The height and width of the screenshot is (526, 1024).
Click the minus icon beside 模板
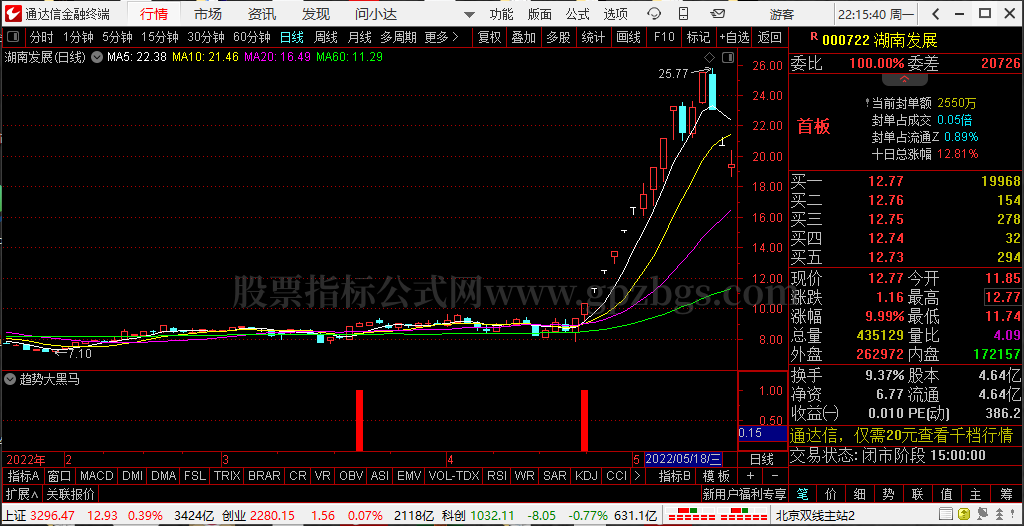[x=775, y=476]
